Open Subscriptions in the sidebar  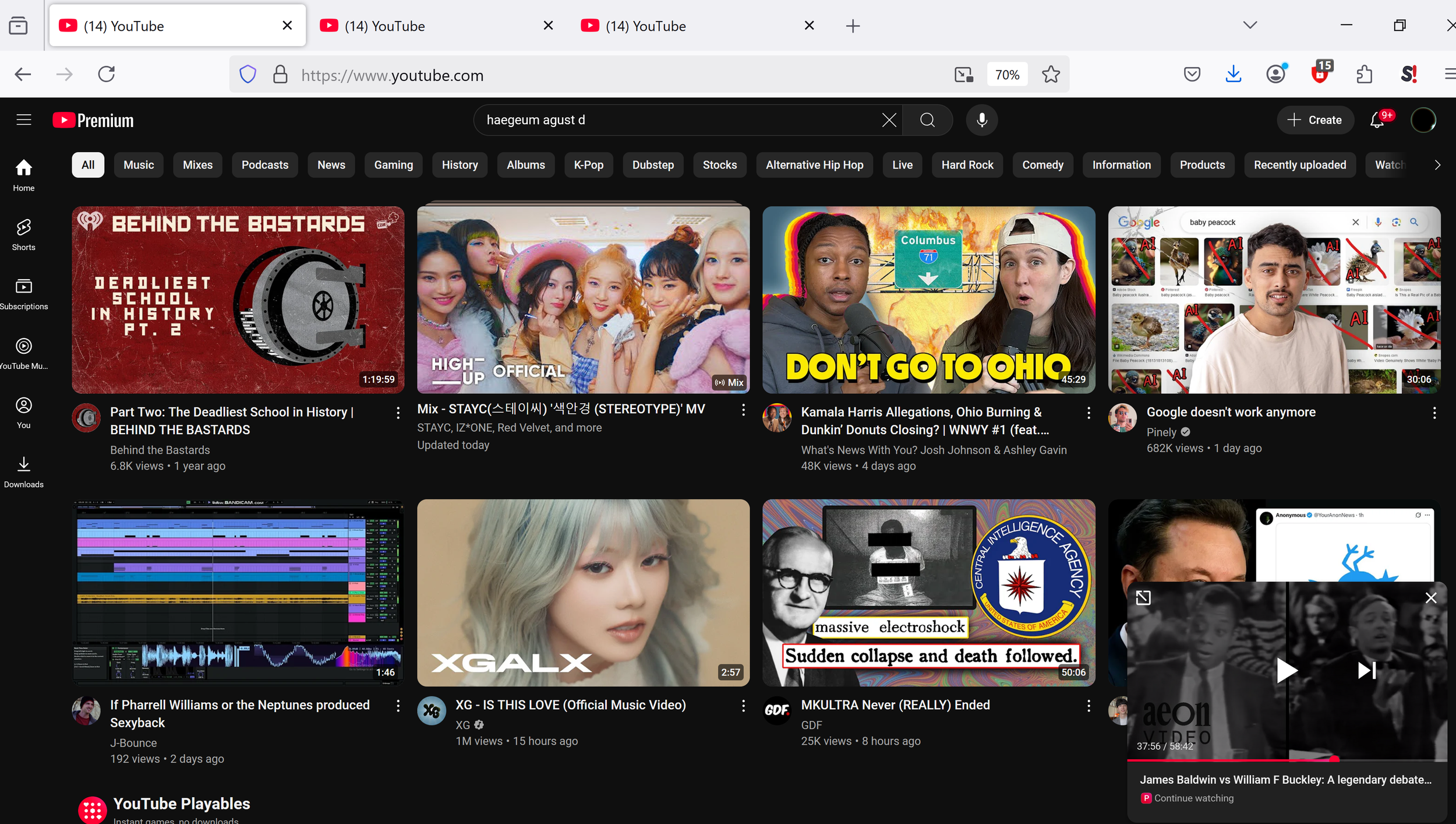click(23, 293)
